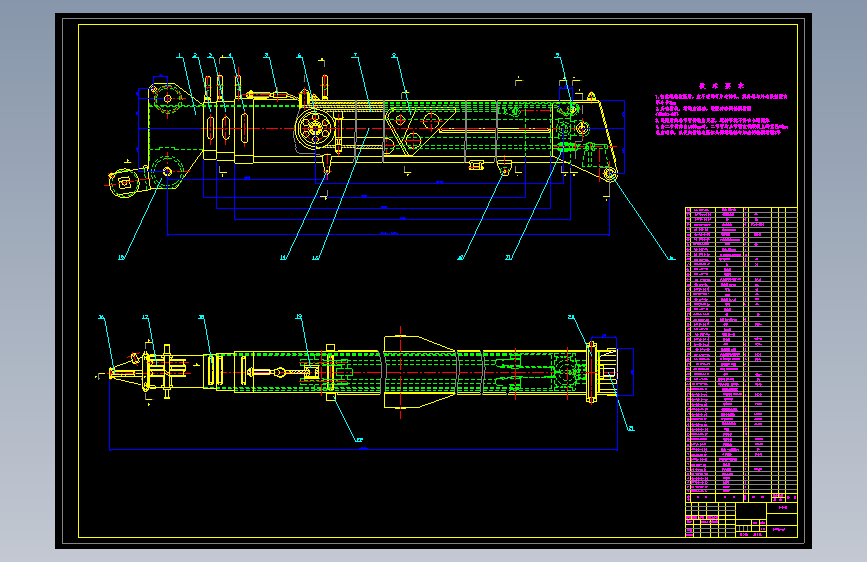Click the title block under the parts list
867x562 pixels.
741,519
